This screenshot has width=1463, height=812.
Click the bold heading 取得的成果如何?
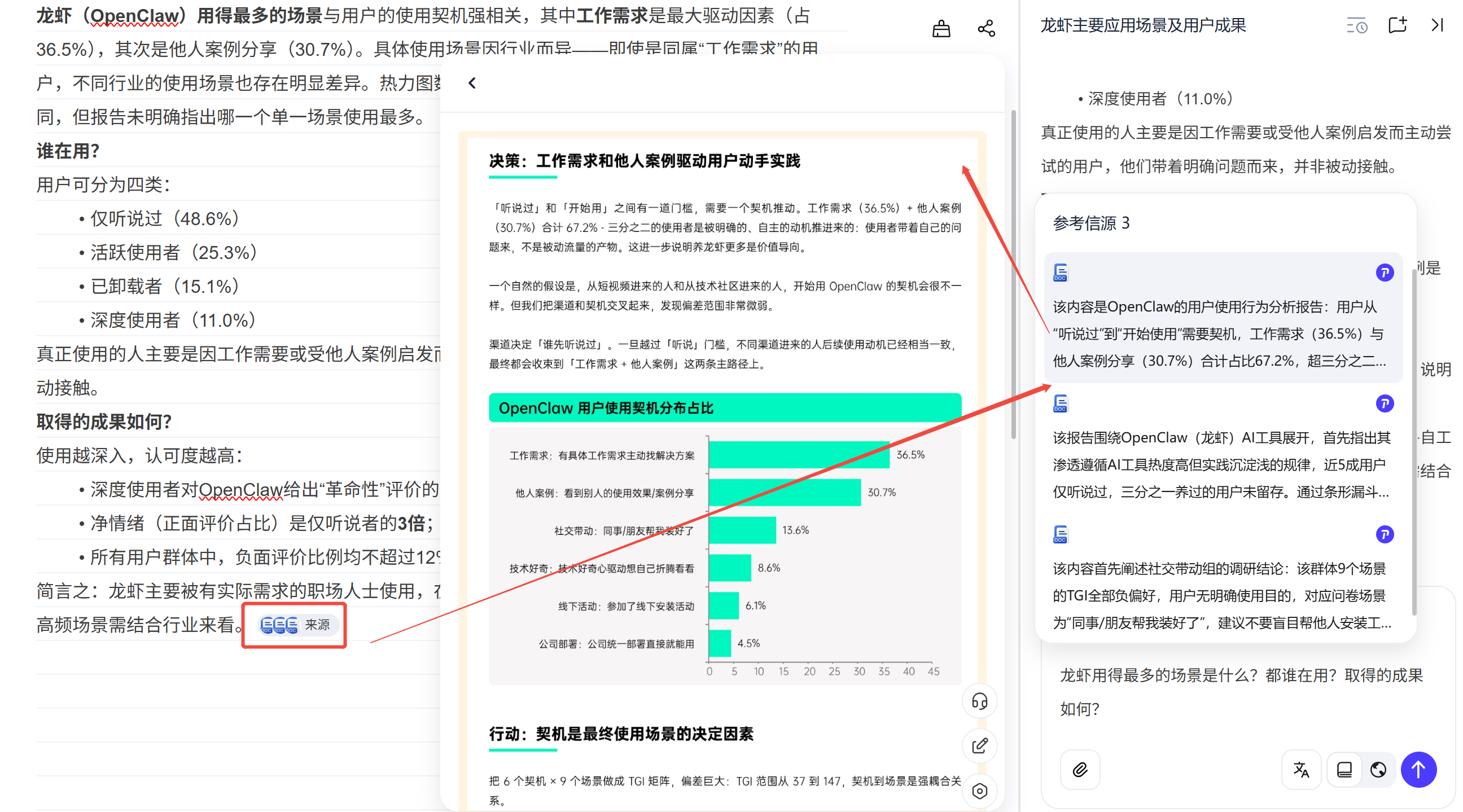click(104, 422)
